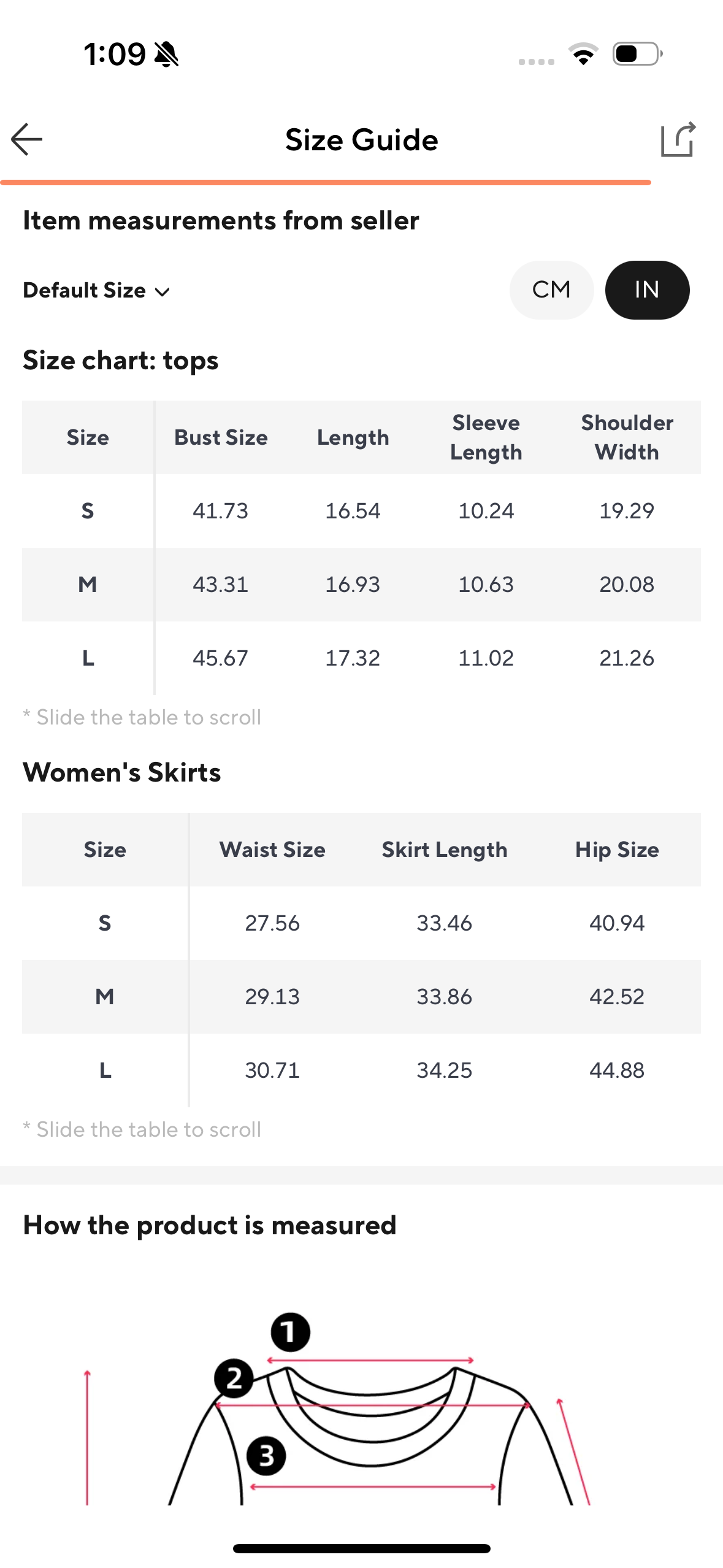Tap the share icon in header
This screenshot has width=723, height=1568.
pyautogui.click(x=678, y=140)
